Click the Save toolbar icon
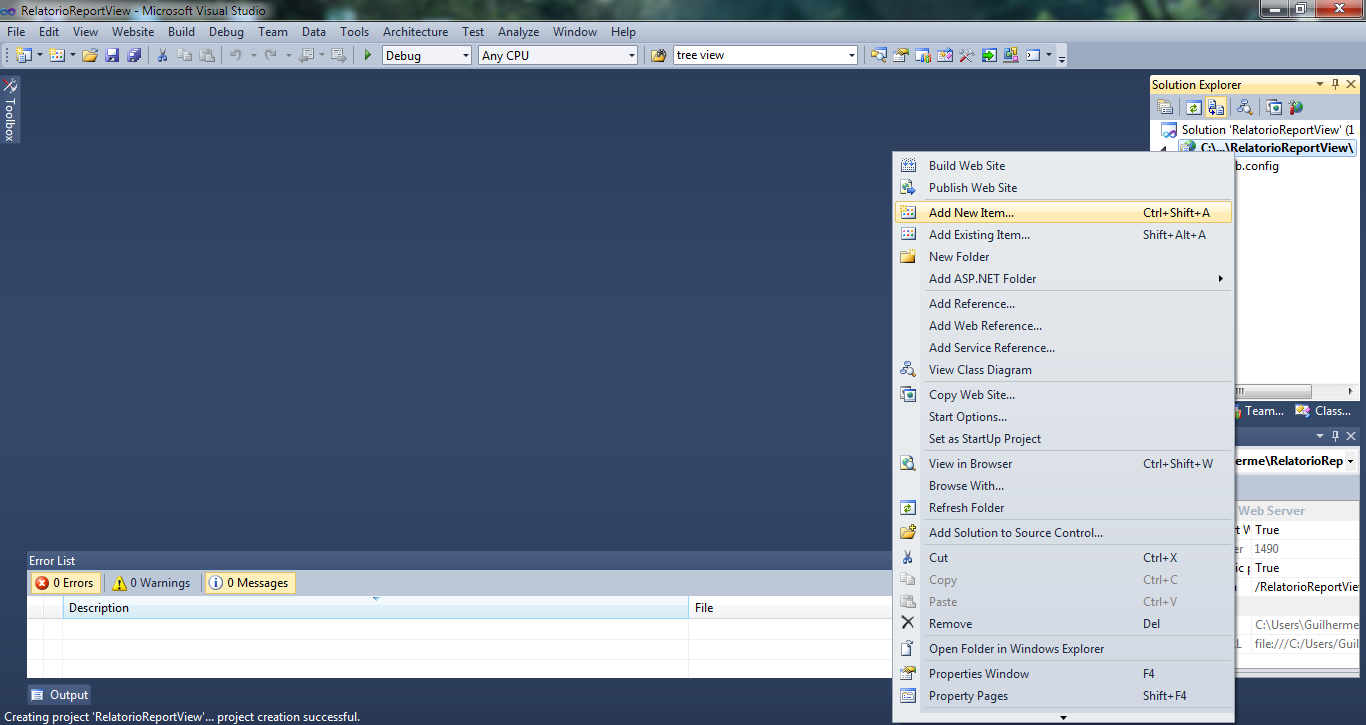Screen dimensions: 1366x725 click(112, 55)
